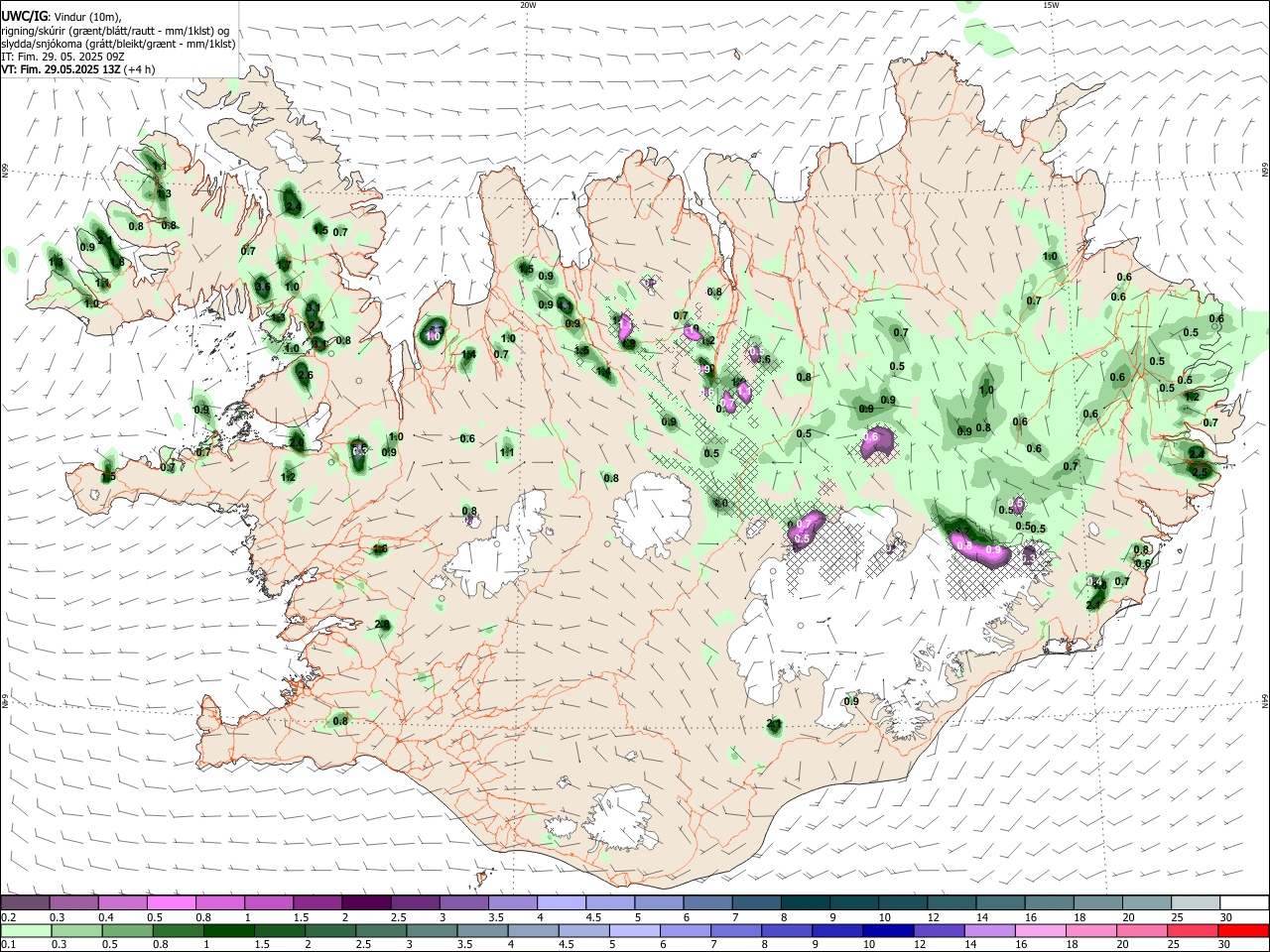Pick the light grey 25 swatch, upper legend row
Screen dimensions: 1270x952
(x=1196, y=902)
